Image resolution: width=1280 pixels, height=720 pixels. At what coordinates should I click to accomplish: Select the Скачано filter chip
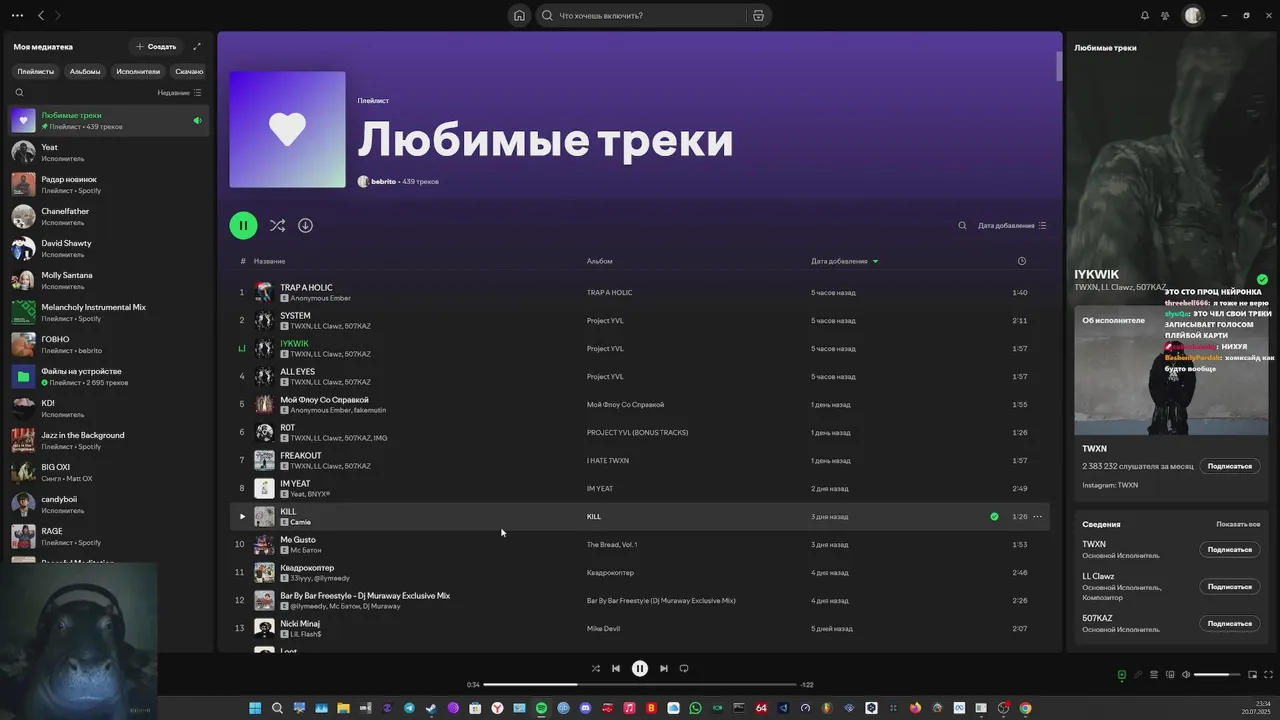click(189, 71)
